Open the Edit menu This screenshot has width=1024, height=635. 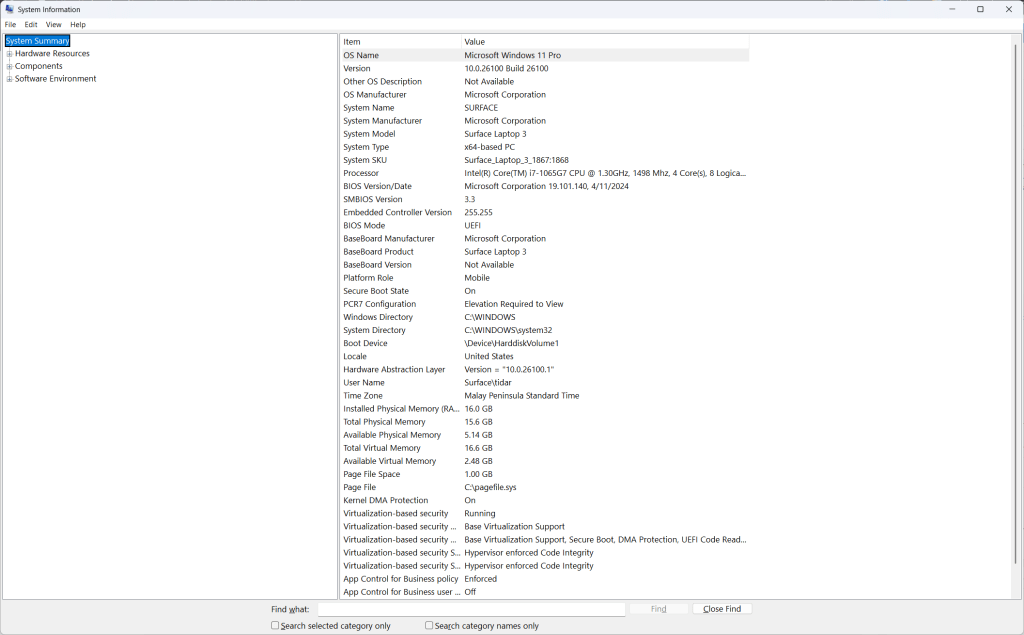click(31, 25)
